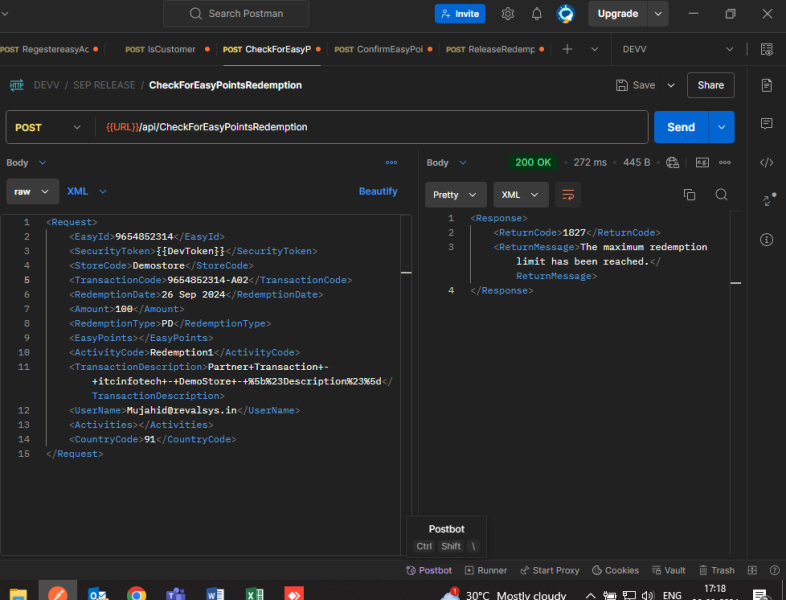Open the code snippet panel

point(766,162)
